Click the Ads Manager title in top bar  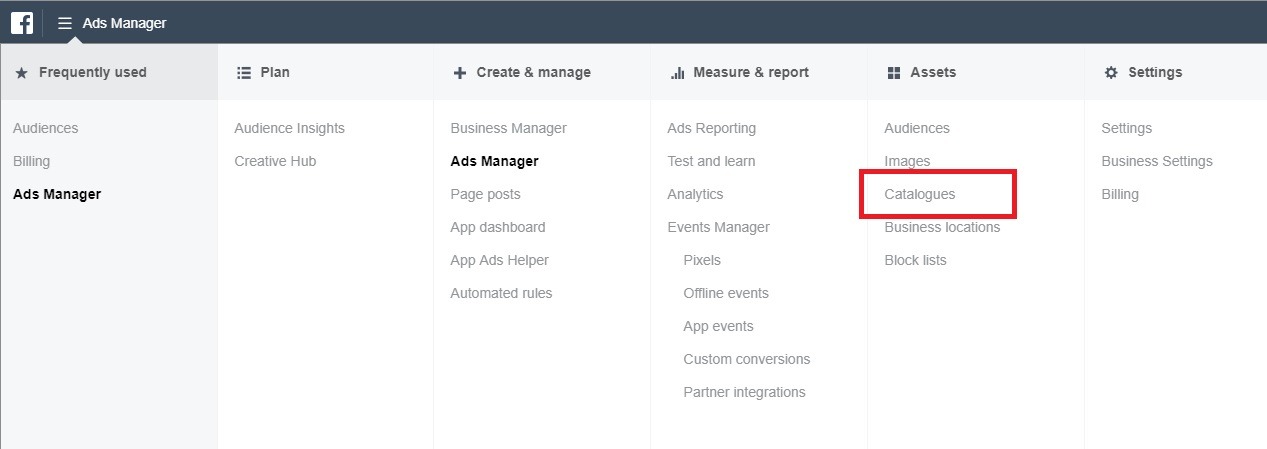coord(125,23)
